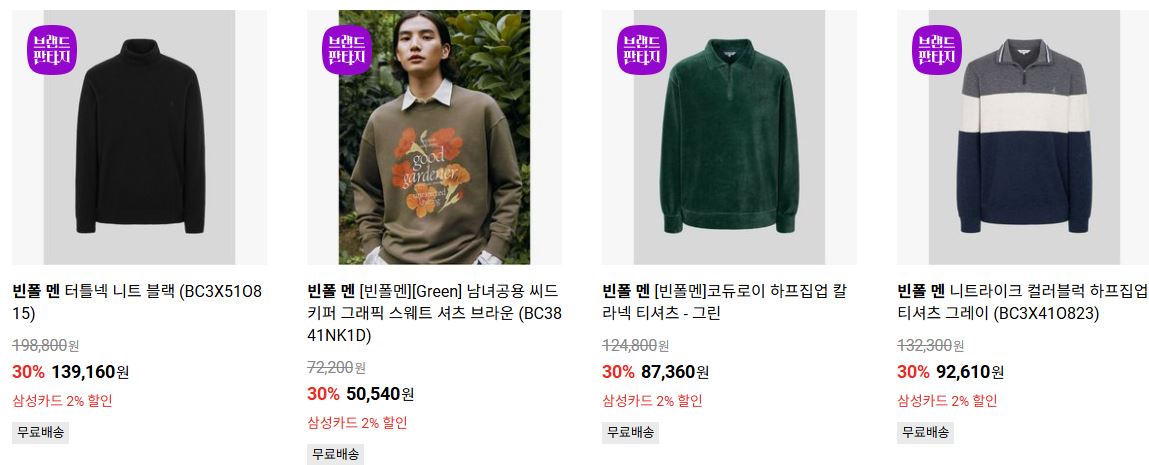Viewport: 1149px width, 465px height.
Task: Open the brown graphic sweatshirt model photo
Action: (x=435, y=137)
